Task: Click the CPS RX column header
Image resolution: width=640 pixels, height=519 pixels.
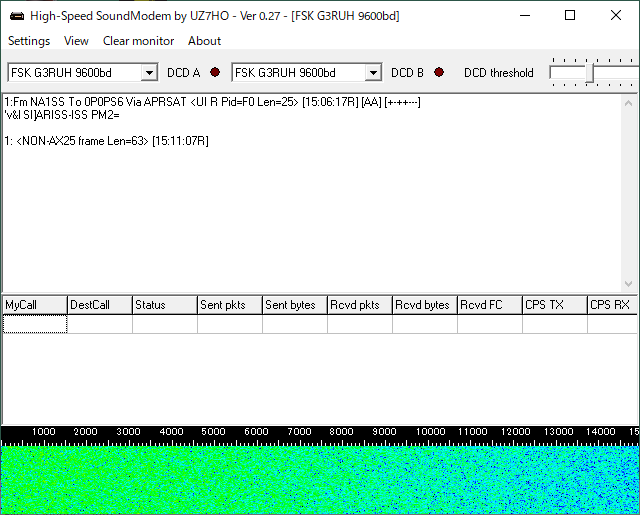Action: pyautogui.click(x=613, y=305)
